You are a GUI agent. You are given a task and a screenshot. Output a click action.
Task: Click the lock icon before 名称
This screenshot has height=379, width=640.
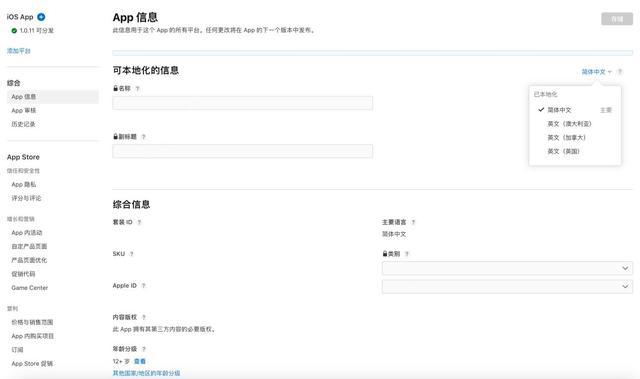(116, 88)
